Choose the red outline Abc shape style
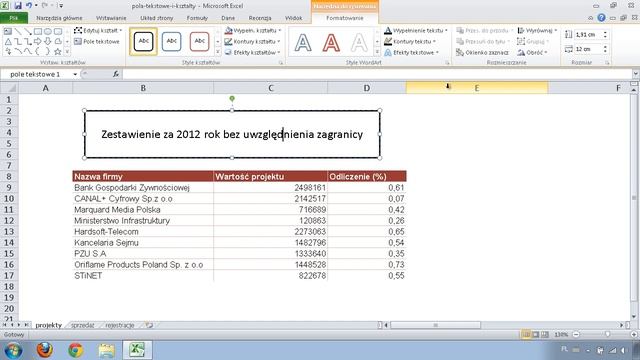Screen dimensions: 640x360 (x=200, y=41)
